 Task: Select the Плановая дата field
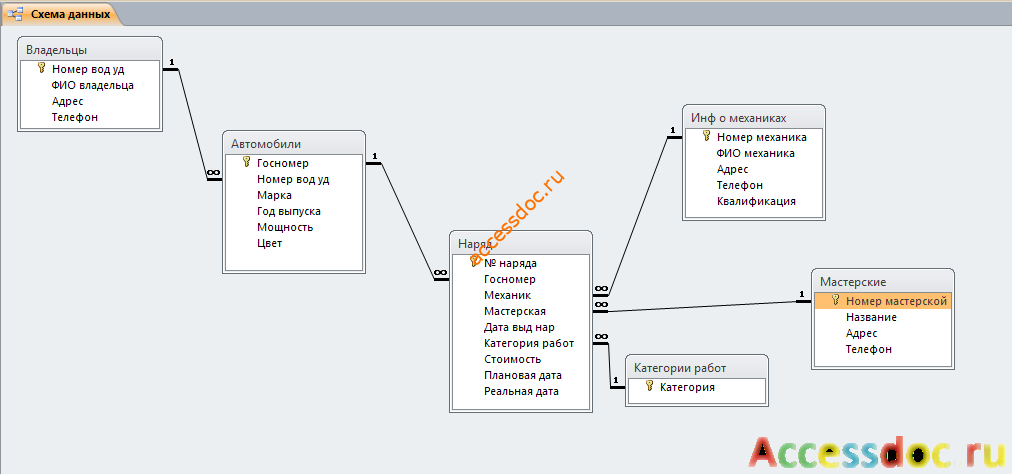521,375
